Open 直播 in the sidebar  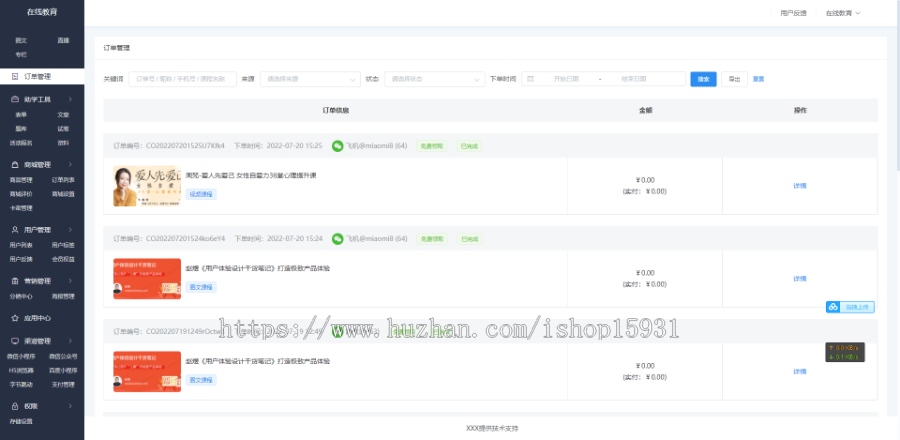click(63, 41)
